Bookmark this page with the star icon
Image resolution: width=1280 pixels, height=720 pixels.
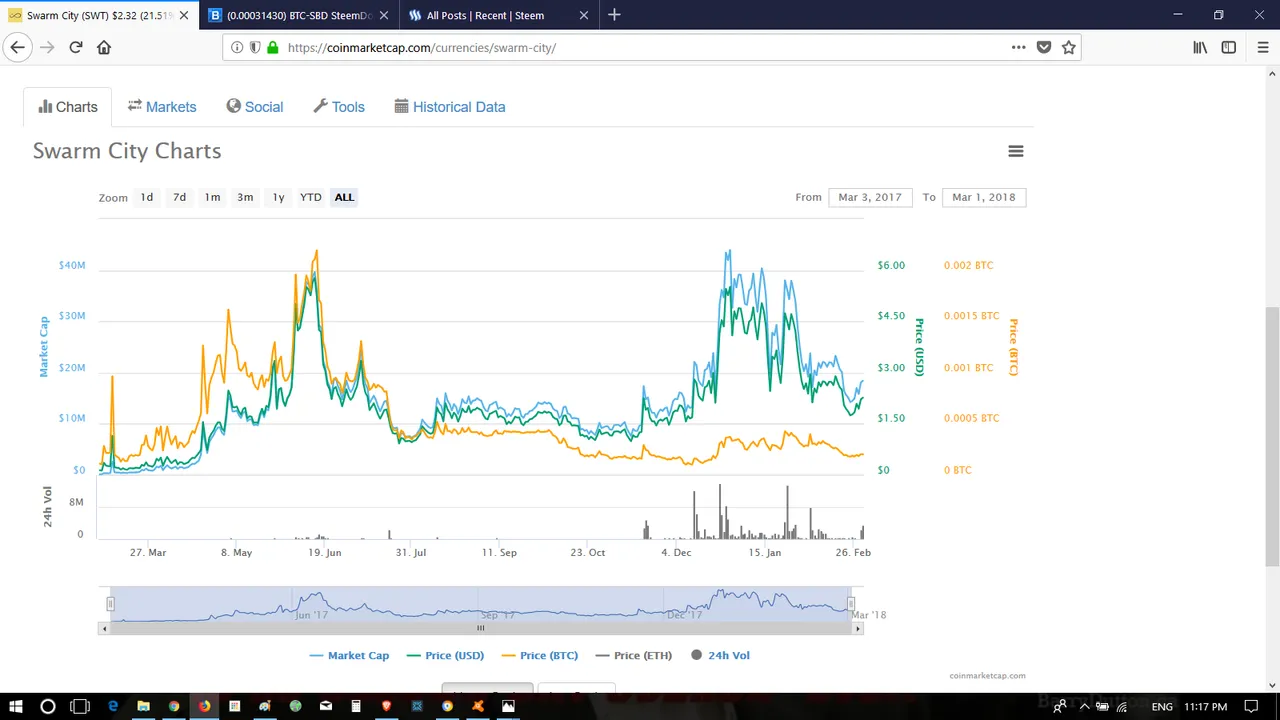[1068, 47]
